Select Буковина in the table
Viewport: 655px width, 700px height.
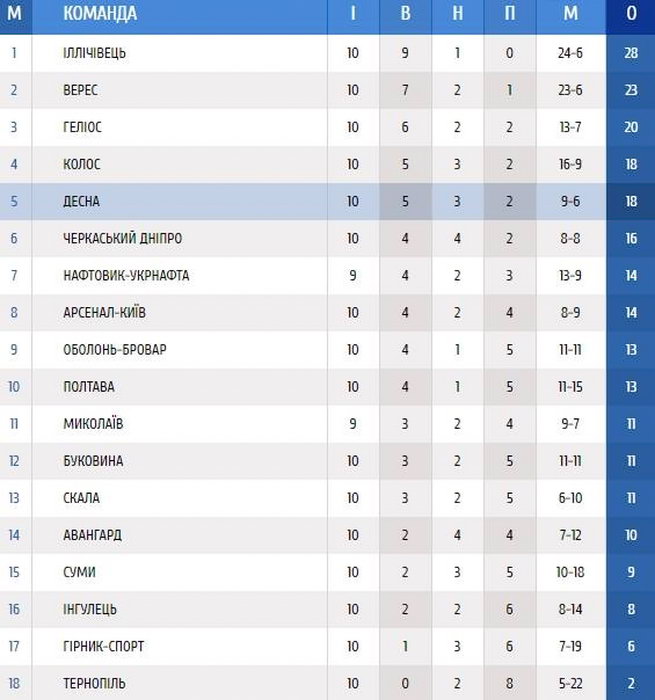92,461
